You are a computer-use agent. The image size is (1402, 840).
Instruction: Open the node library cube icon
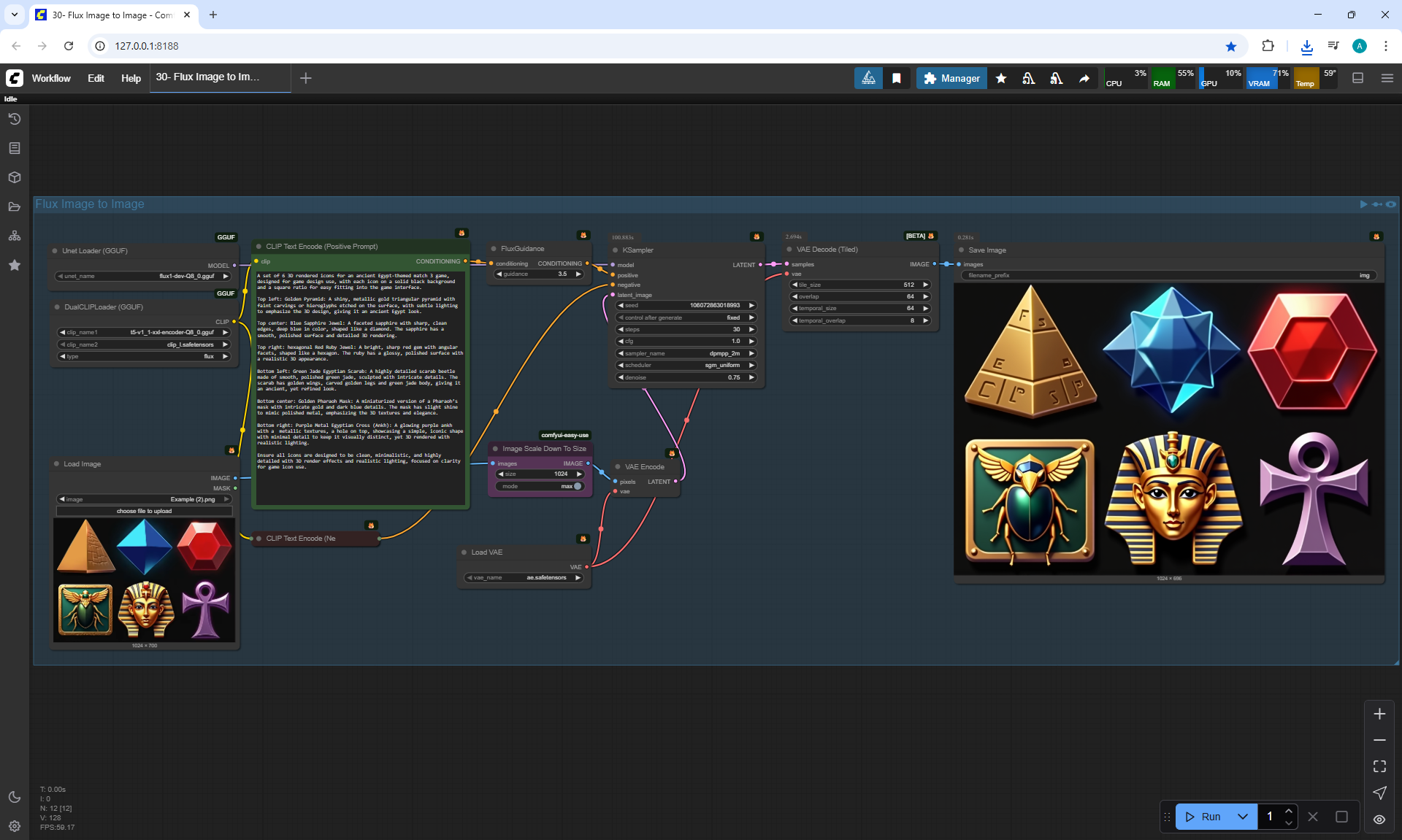point(15,177)
